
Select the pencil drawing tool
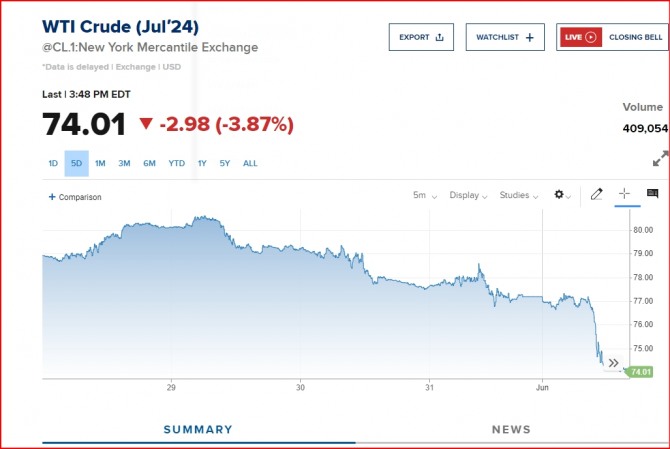point(597,194)
